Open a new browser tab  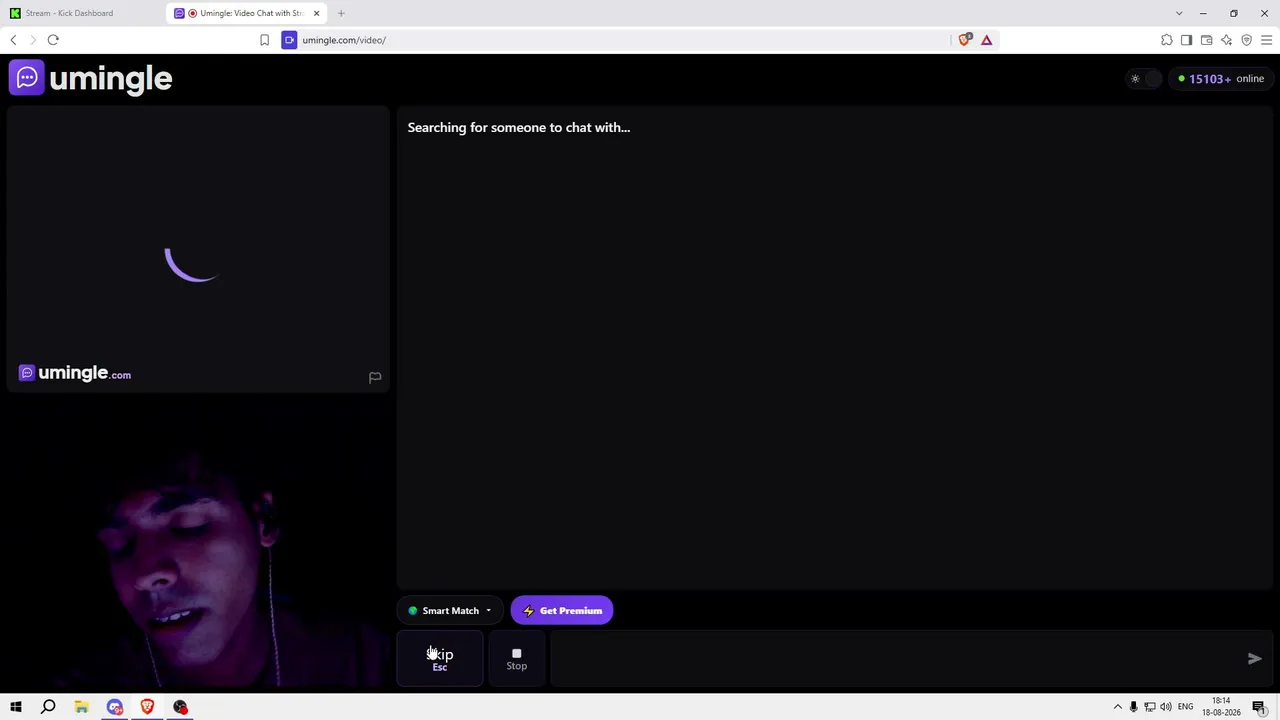pyautogui.click(x=341, y=13)
